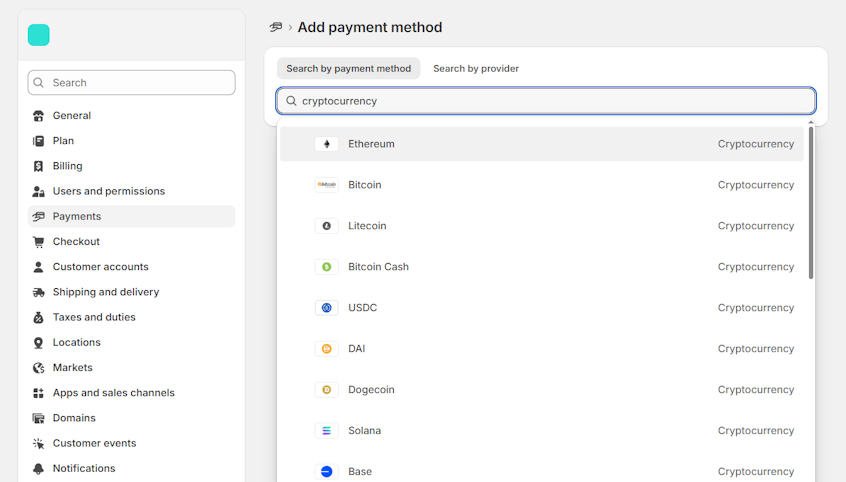This screenshot has height=482, width=846.
Task: Open Markets settings
Action: tap(132, 368)
